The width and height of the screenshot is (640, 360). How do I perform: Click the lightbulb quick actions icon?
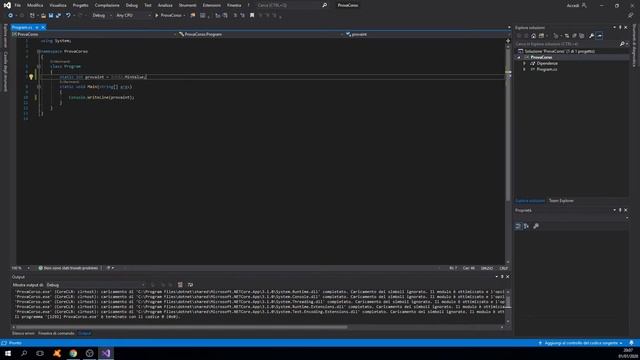(x=31, y=77)
